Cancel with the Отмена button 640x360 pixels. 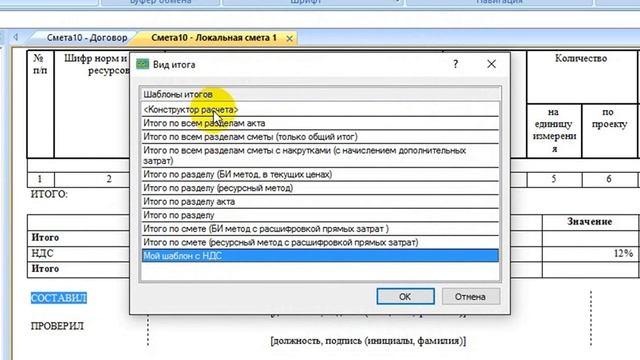pyautogui.click(x=470, y=297)
